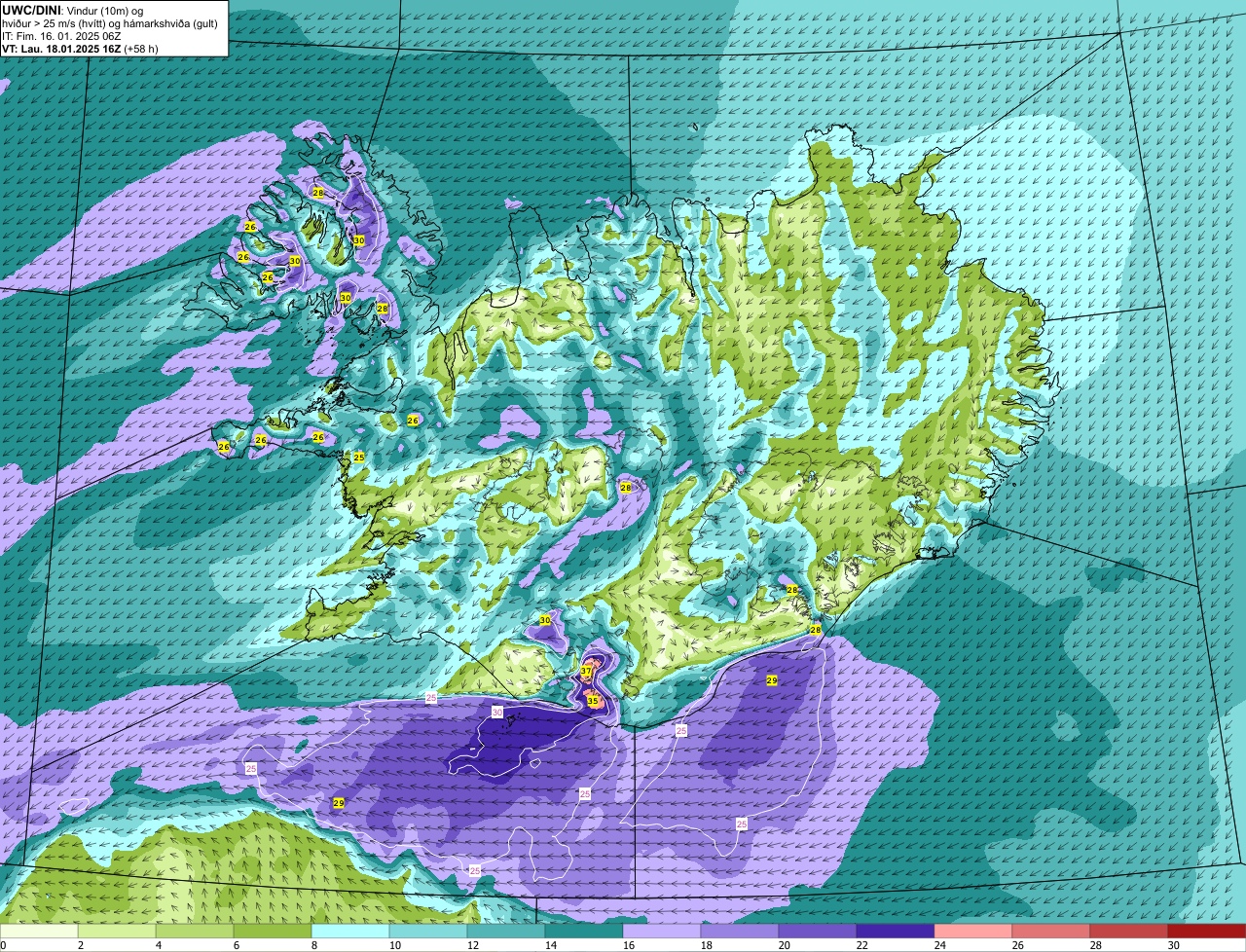Select the light lavender swatch between 16 and 18
Image resolution: width=1246 pixels, height=952 pixels.
coord(662,932)
